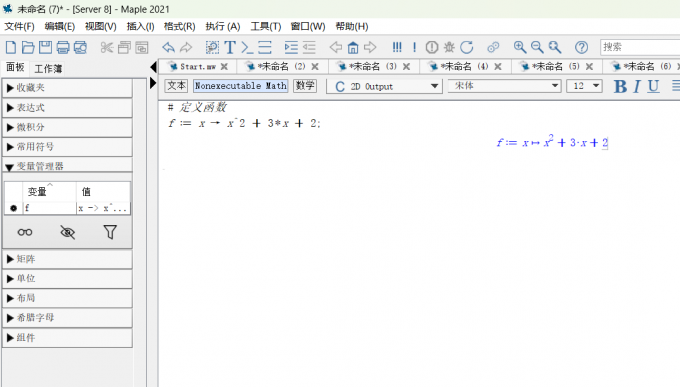Open print preview icon
Viewport: 680px width, 387px height.
tap(81, 47)
